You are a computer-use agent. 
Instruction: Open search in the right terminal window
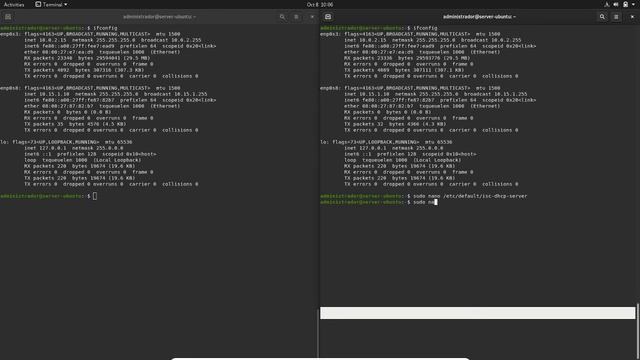[602, 17]
